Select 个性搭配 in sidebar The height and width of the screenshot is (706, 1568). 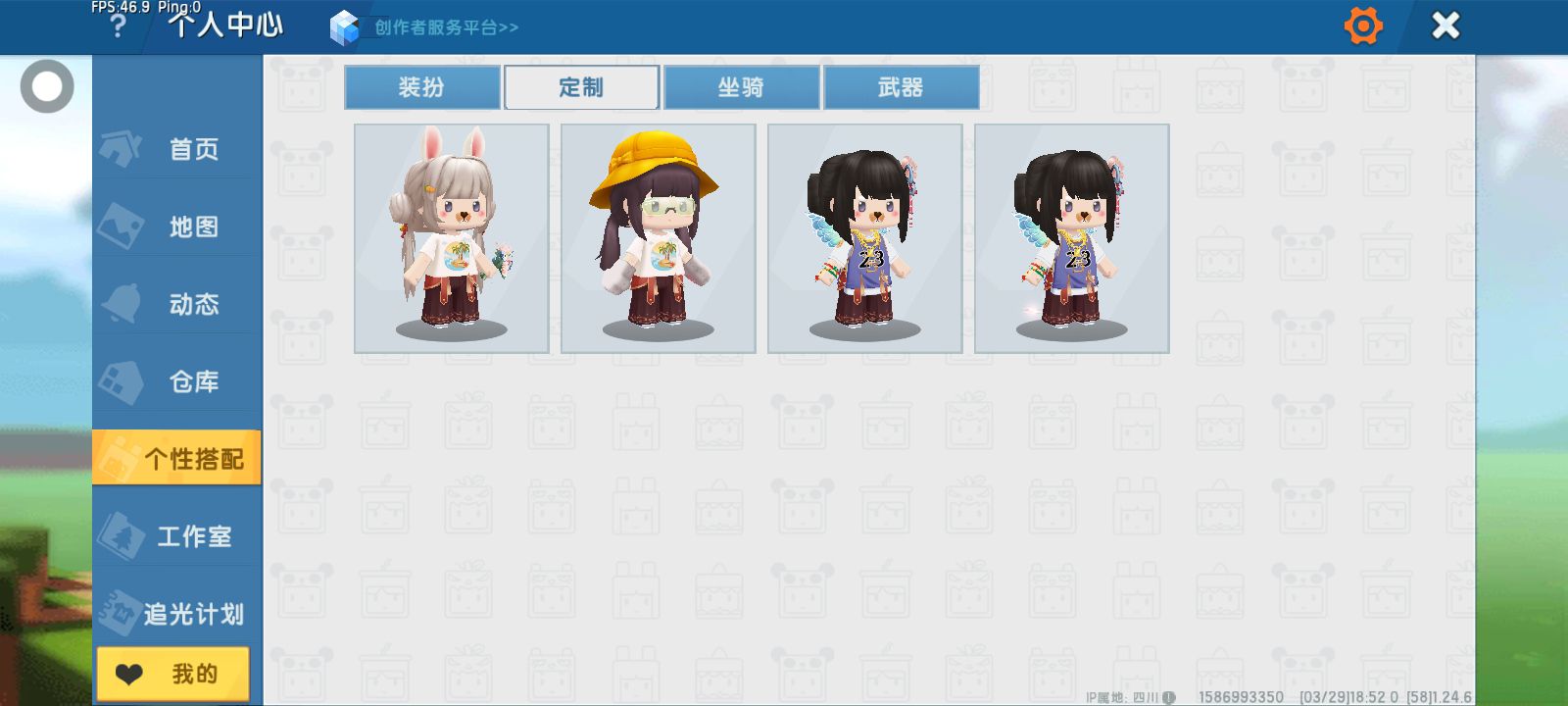(177, 458)
